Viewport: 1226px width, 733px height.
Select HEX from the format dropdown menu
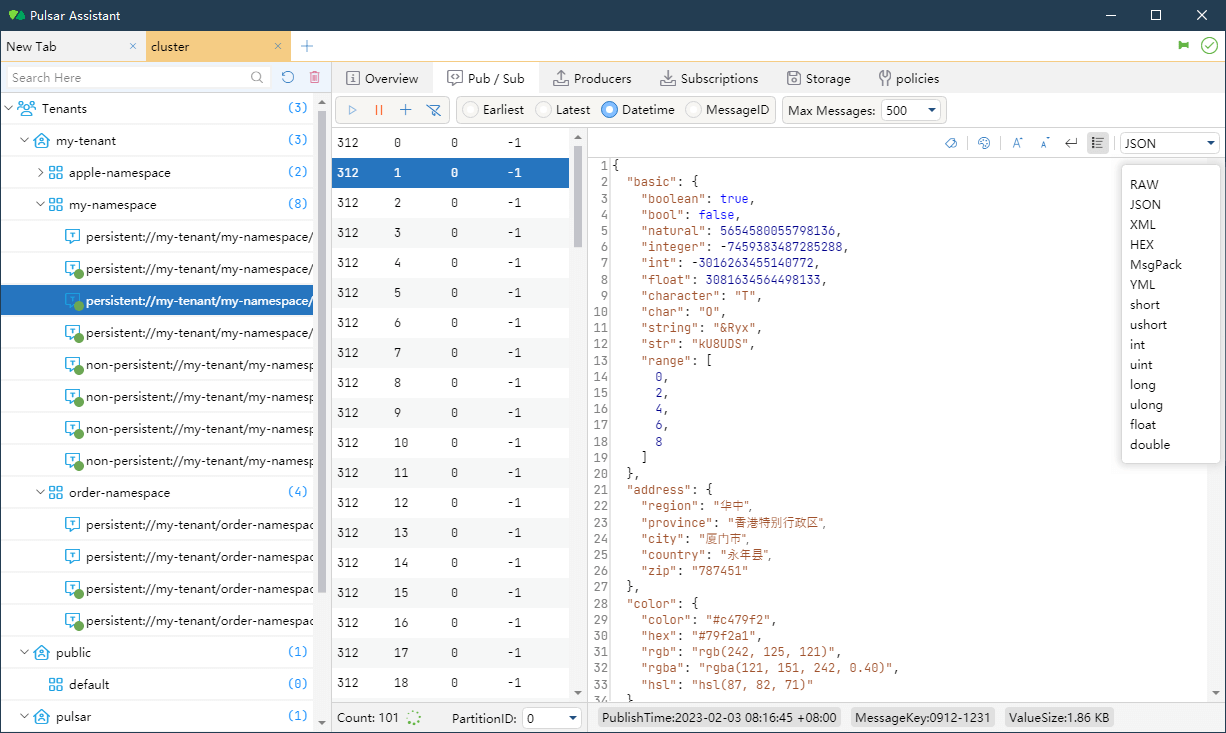coord(1142,244)
